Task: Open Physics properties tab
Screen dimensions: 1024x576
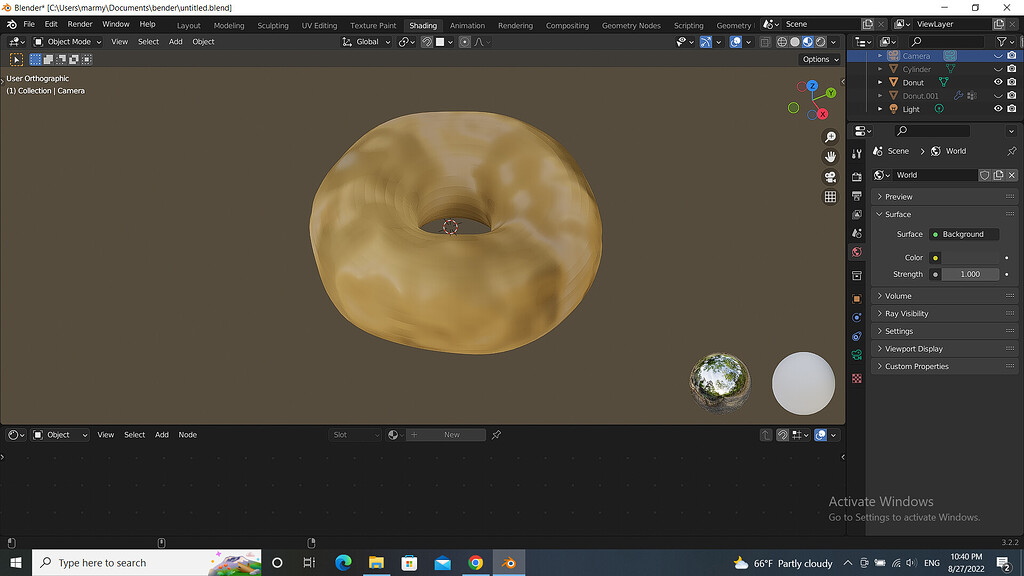Action: (x=857, y=317)
